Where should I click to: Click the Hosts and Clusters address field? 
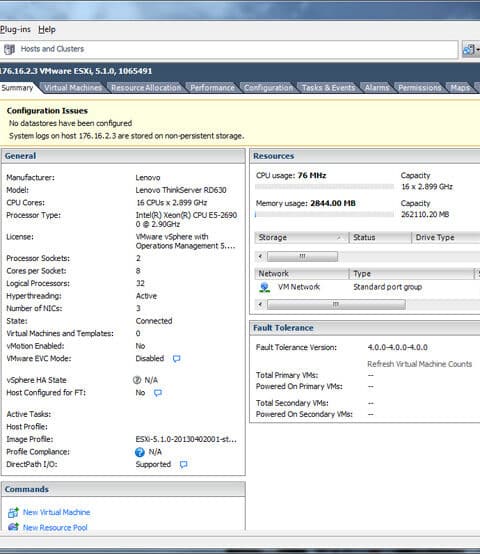coord(229,49)
